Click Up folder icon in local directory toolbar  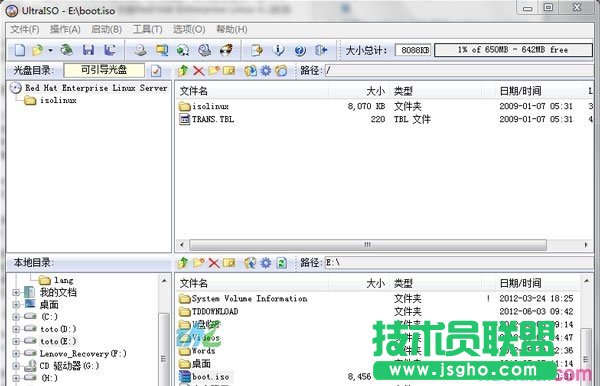pyautogui.click(x=183, y=263)
